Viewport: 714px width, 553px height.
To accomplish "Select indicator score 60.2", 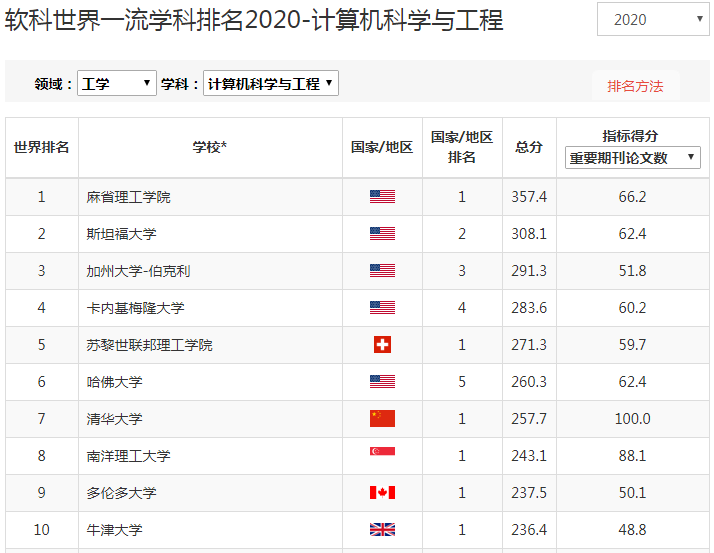I will click(632, 307).
